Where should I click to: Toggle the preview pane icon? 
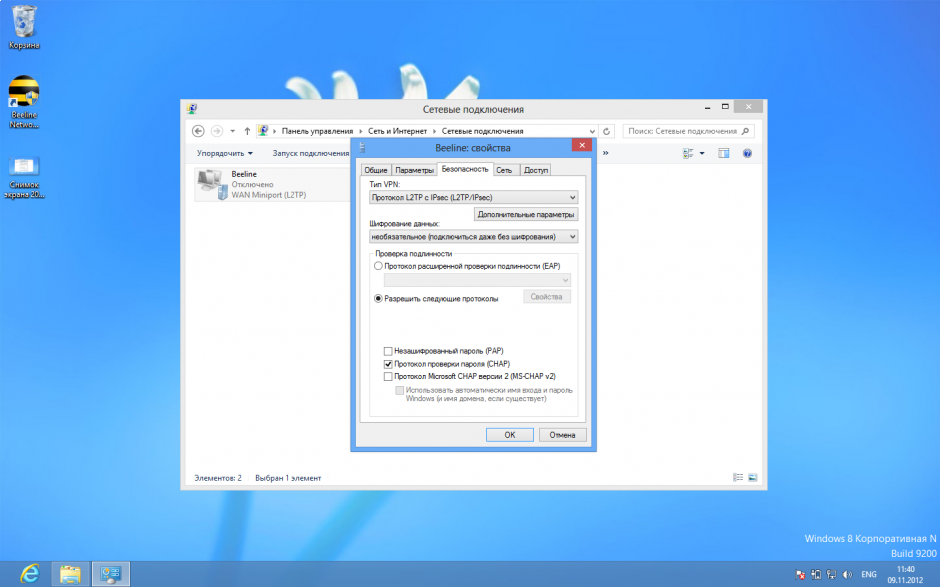click(x=724, y=153)
